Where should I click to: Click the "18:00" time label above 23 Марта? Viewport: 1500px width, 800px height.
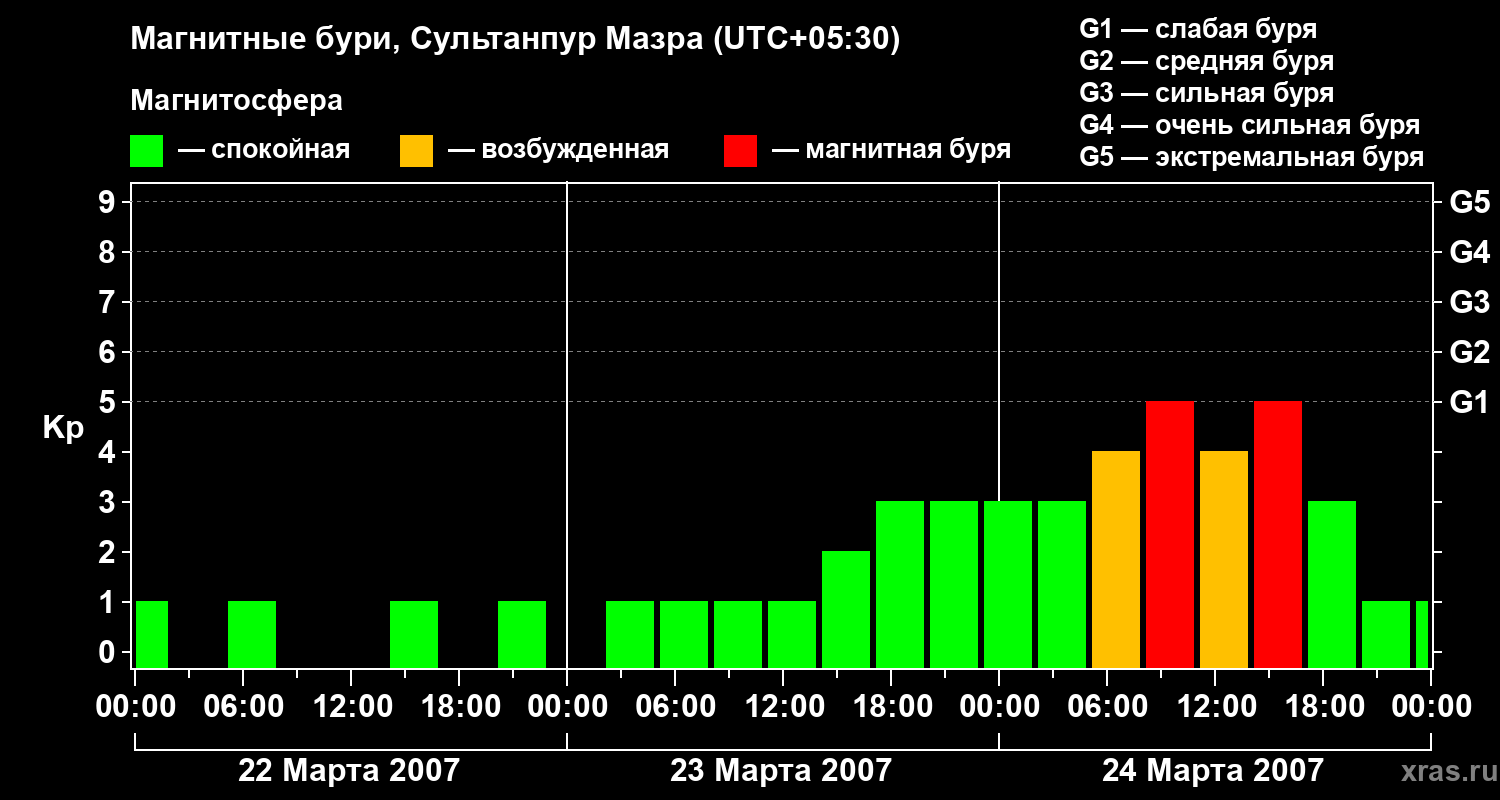click(891, 707)
